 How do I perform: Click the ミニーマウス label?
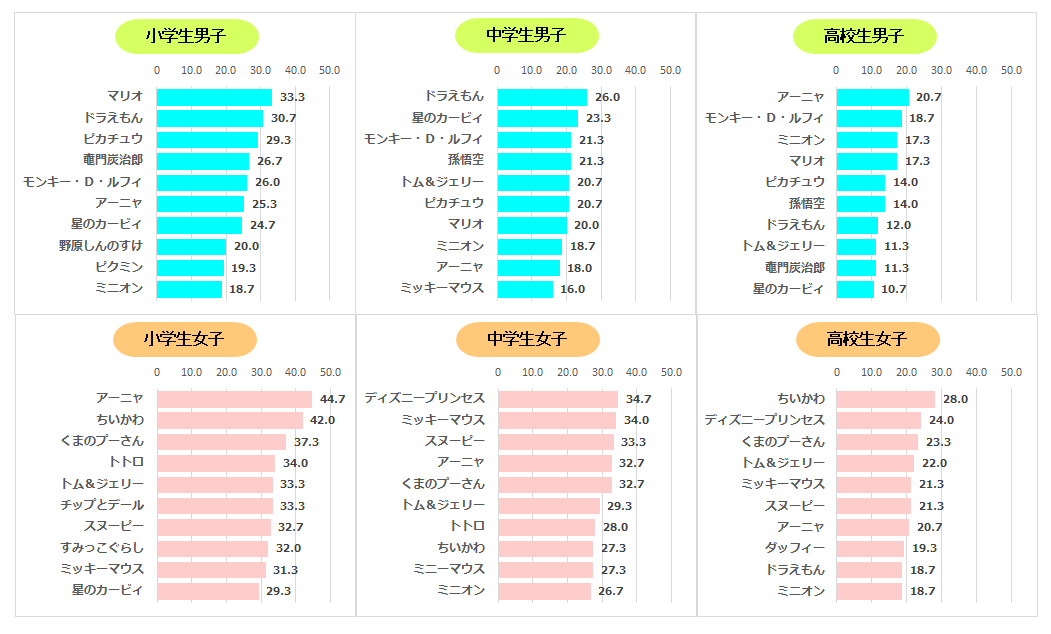point(449,569)
